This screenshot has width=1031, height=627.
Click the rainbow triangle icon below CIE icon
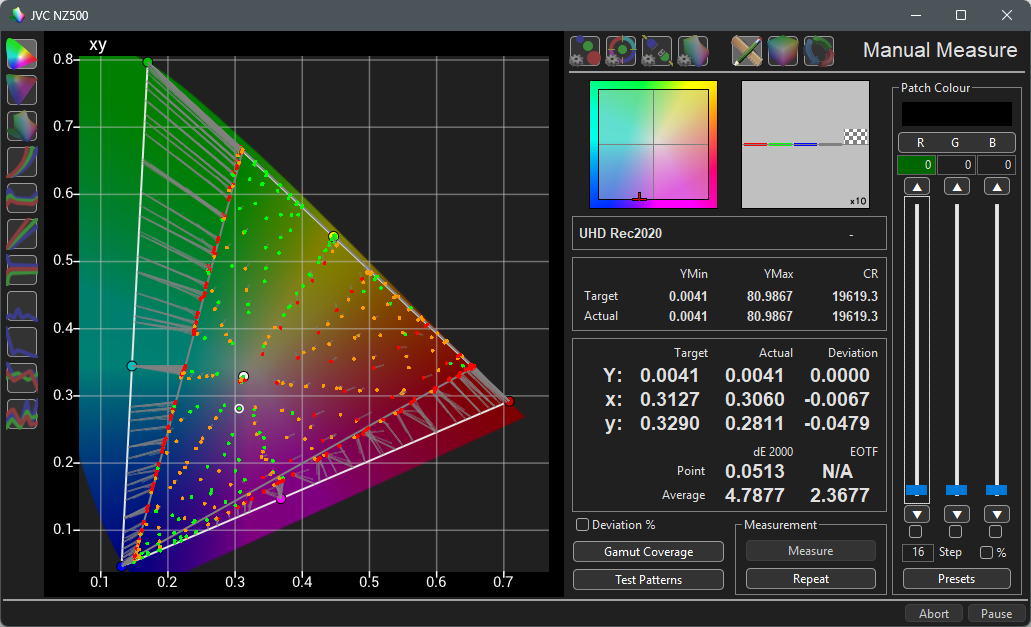coord(22,90)
